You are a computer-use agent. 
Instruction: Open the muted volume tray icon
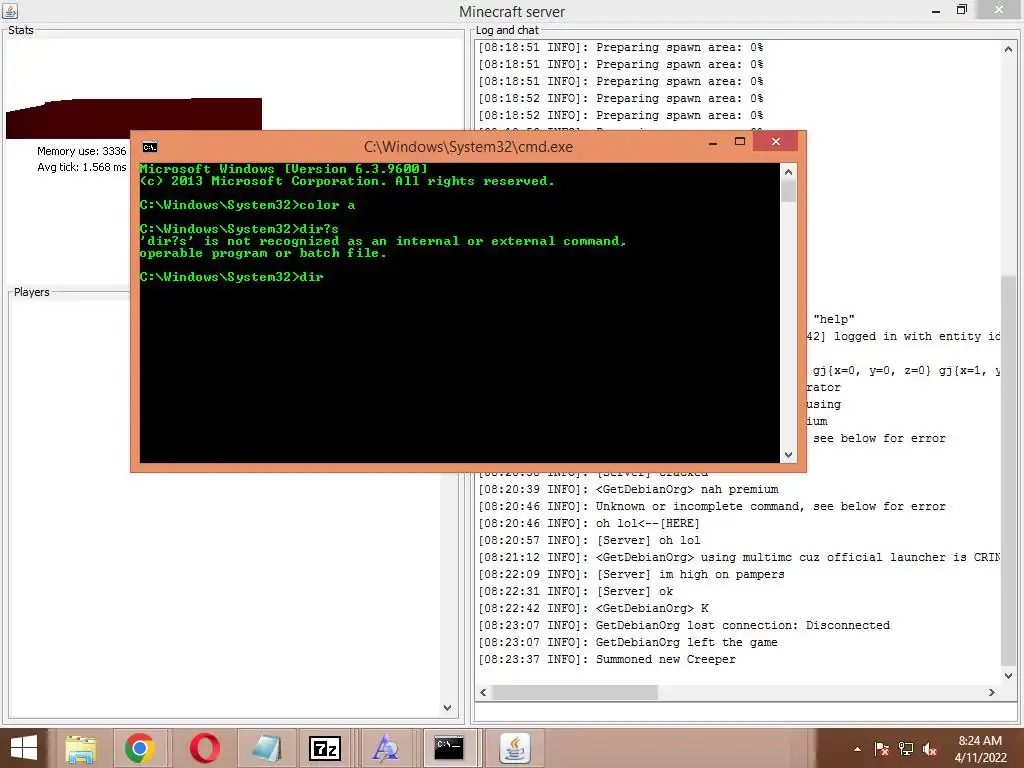pyautogui.click(x=930, y=749)
